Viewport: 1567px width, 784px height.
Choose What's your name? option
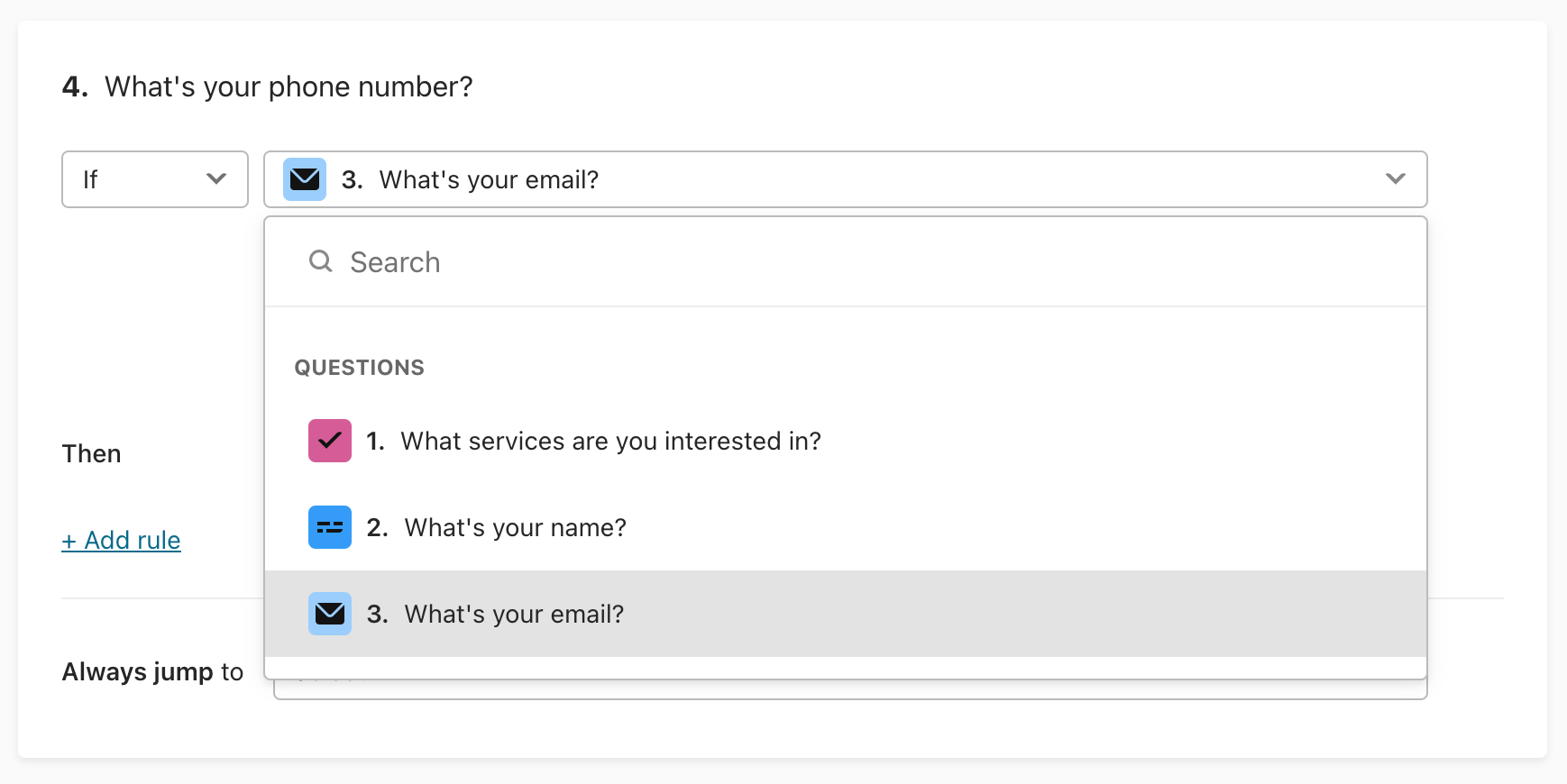coord(846,527)
